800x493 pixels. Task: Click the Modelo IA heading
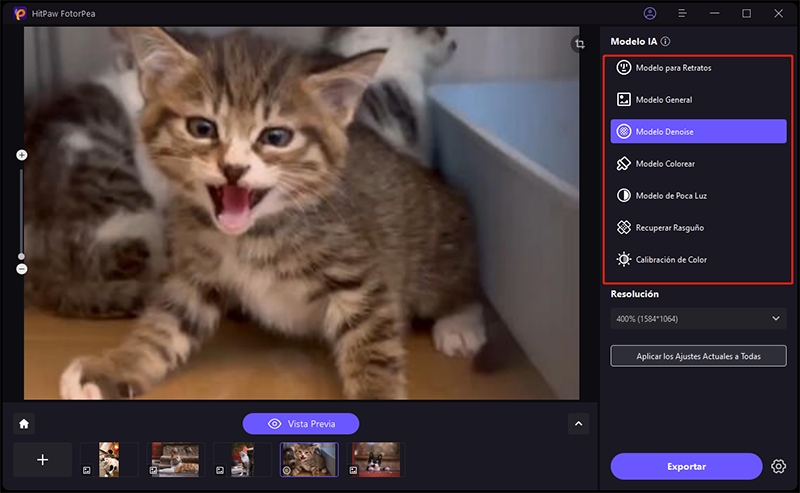pyautogui.click(x=634, y=41)
